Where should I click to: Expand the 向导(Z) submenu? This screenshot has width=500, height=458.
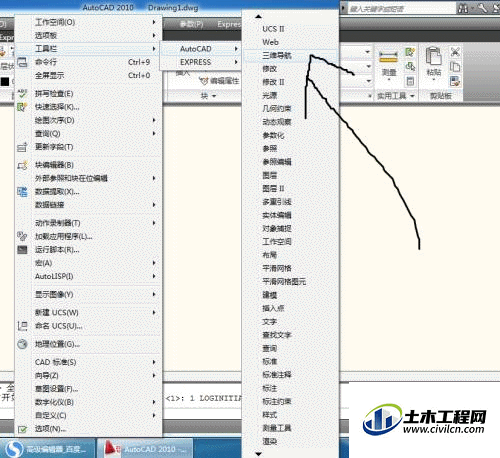[89, 375]
